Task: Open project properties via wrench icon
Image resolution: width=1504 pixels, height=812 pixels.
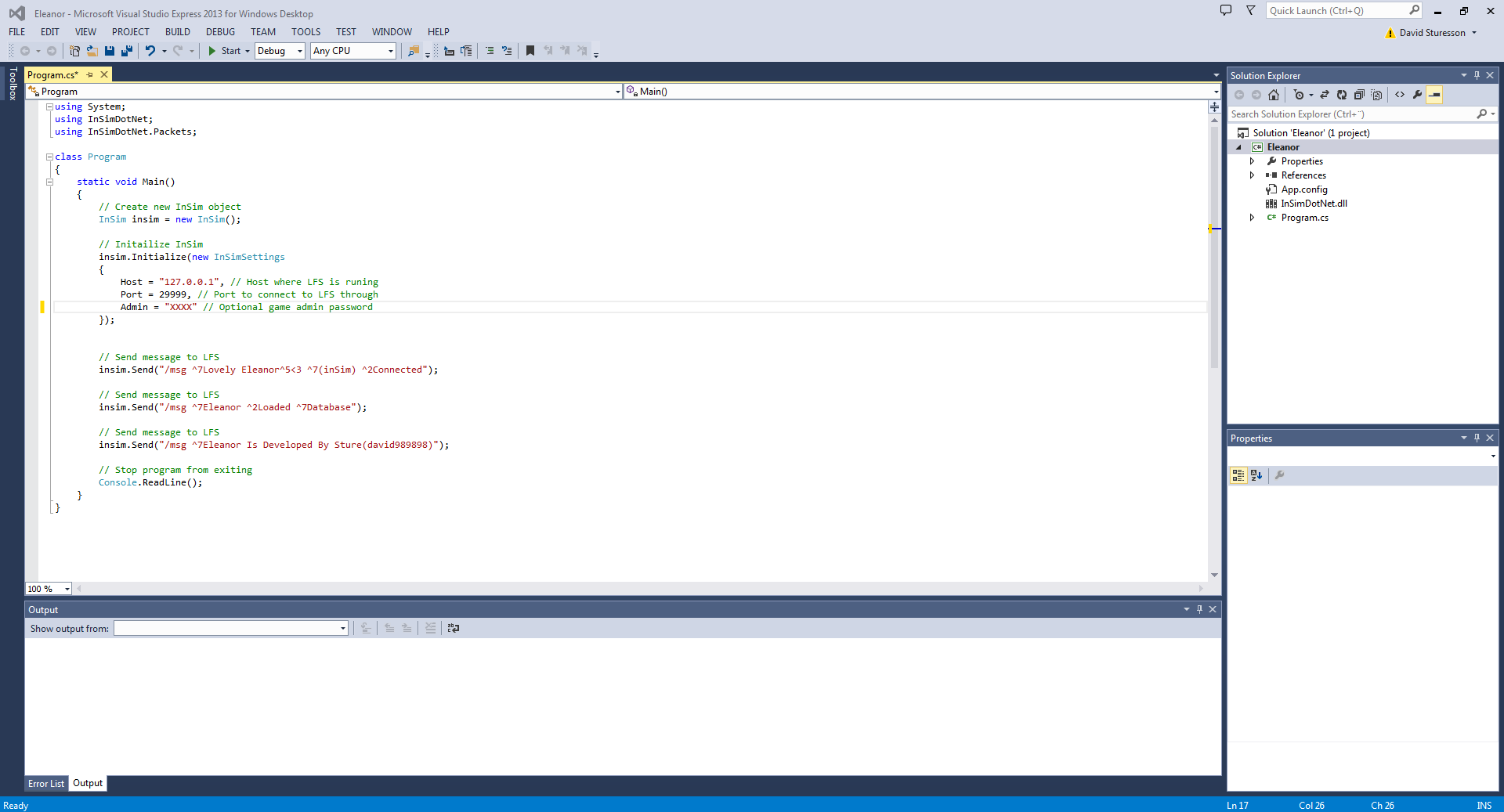Action: click(1417, 95)
